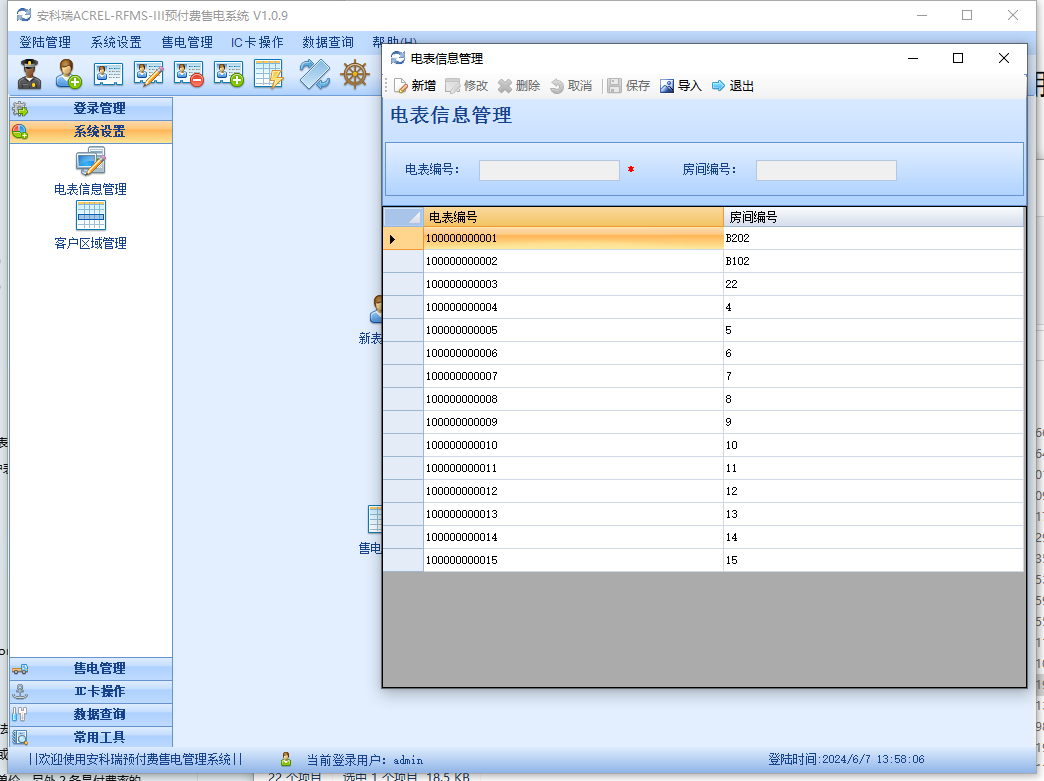Click the ID card with red minus icon

(189, 75)
